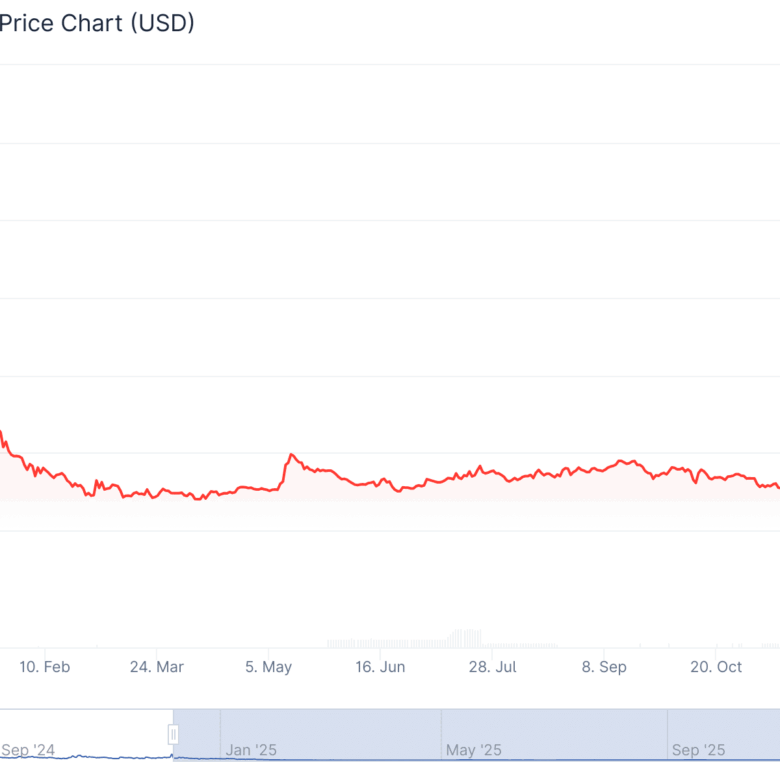The width and height of the screenshot is (780, 780).
Task: Click the Price Chart (USD) heading
Action: [97, 23]
